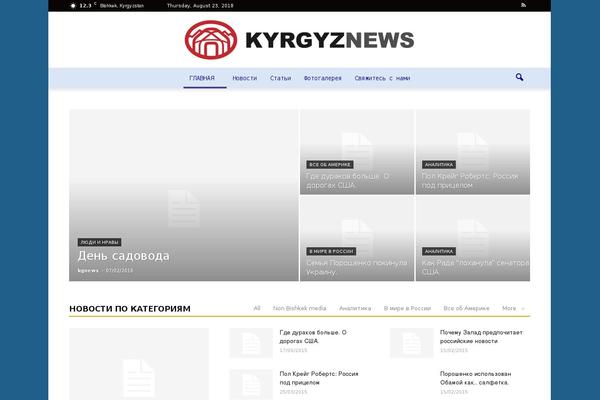This screenshot has width=600, height=400.
Task: Select the All category filter
Action: click(257, 308)
